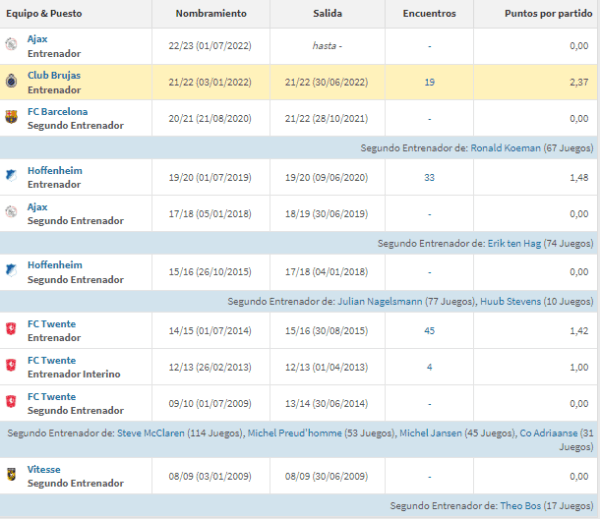This screenshot has height=519, width=600.
Task: Click the 'hasta -' departure cell
Action: [x=328, y=46]
